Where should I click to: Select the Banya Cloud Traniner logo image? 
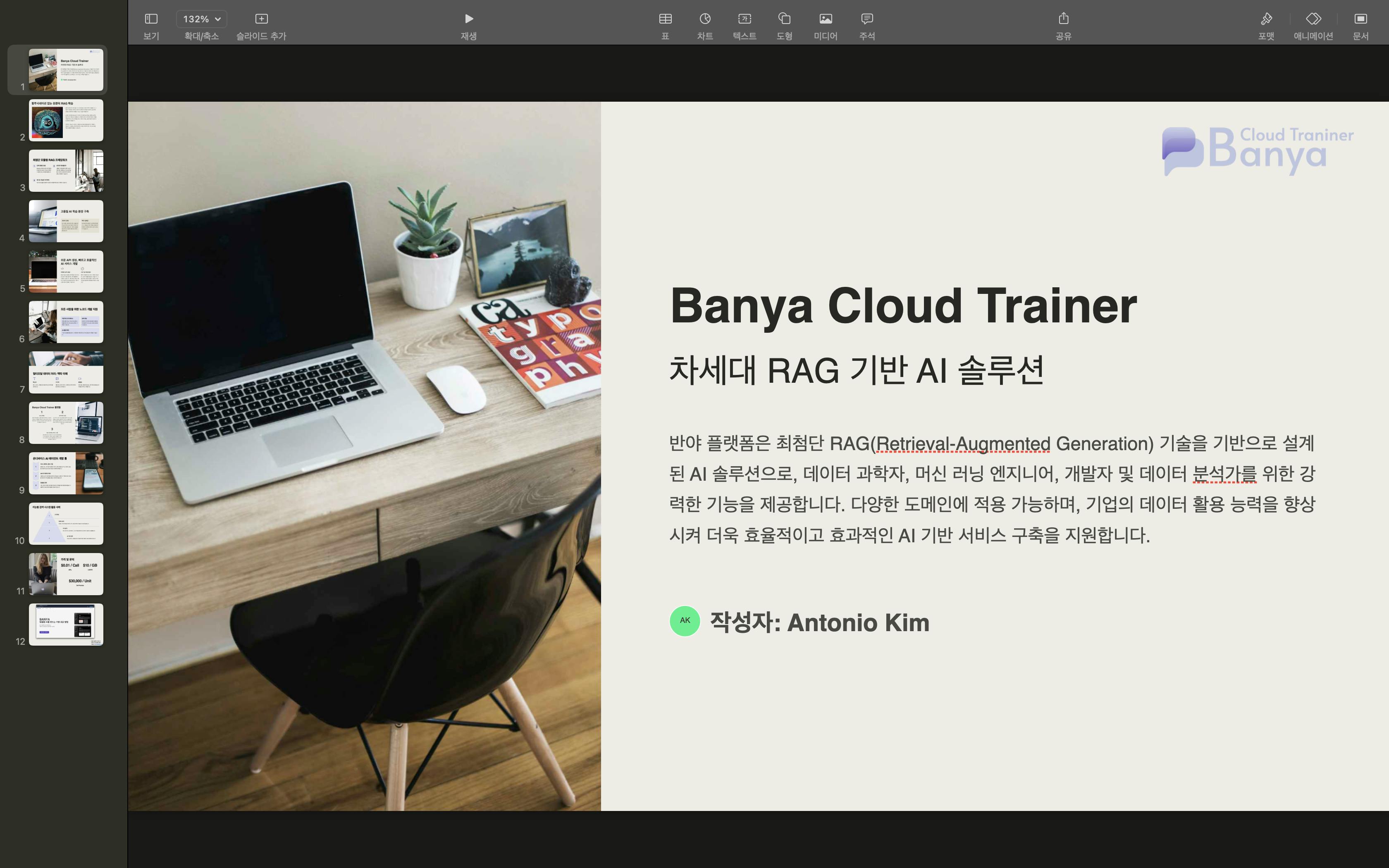pyautogui.click(x=1258, y=151)
